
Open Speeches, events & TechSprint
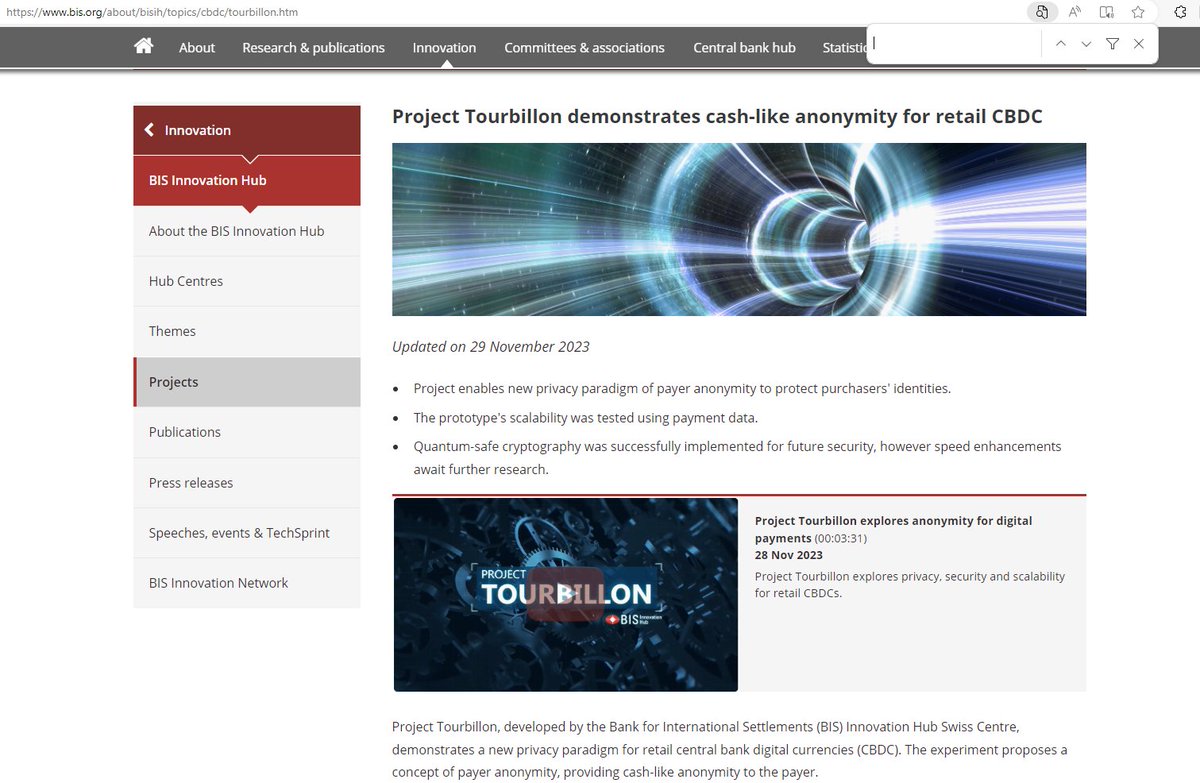coord(247,533)
